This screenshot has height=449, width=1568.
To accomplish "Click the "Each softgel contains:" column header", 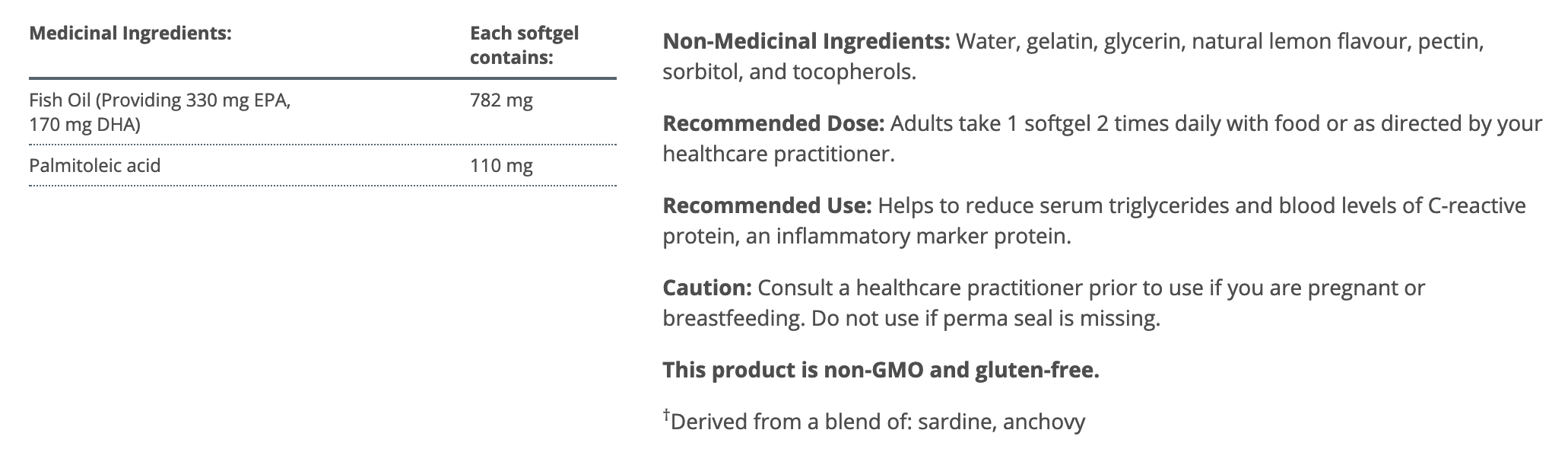I will point(524,45).
